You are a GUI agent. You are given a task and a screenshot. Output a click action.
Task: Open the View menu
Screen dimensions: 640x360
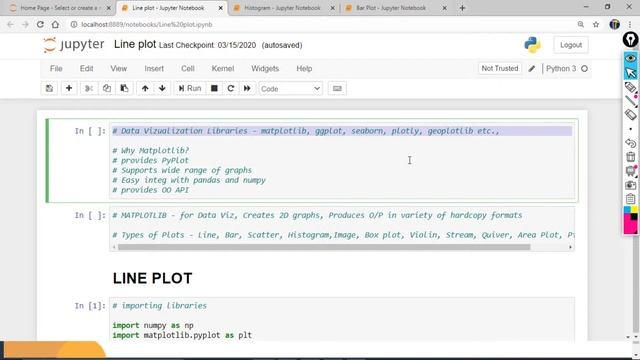(119, 69)
